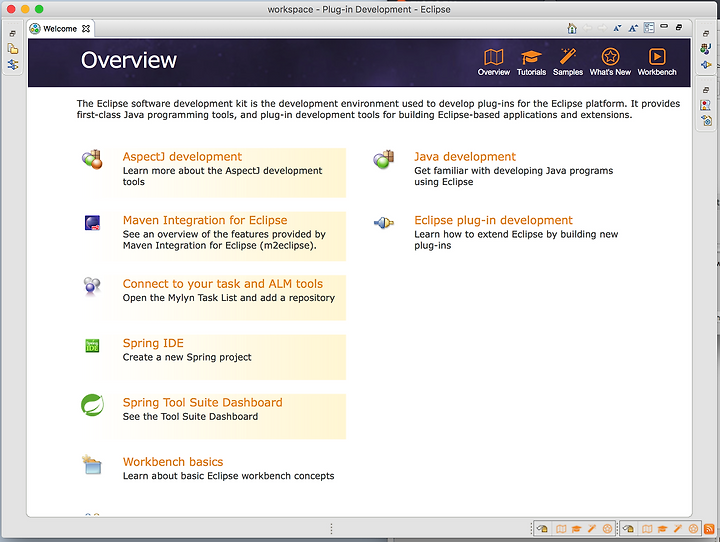Click the green Spring IDE icon
This screenshot has width=720, height=542.
[x=92, y=345]
